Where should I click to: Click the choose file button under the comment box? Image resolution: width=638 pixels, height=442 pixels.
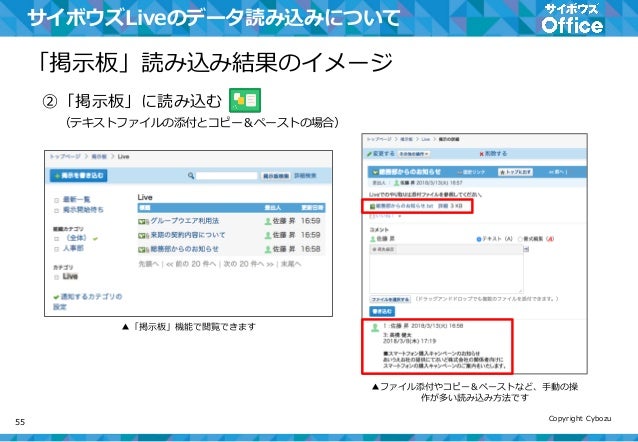click(390, 300)
